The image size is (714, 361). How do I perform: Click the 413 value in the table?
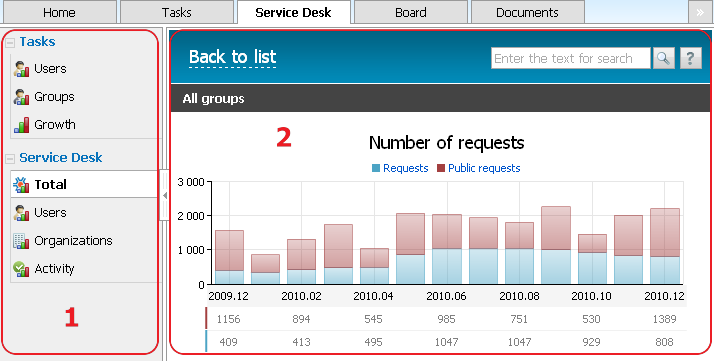[x=301, y=342]
